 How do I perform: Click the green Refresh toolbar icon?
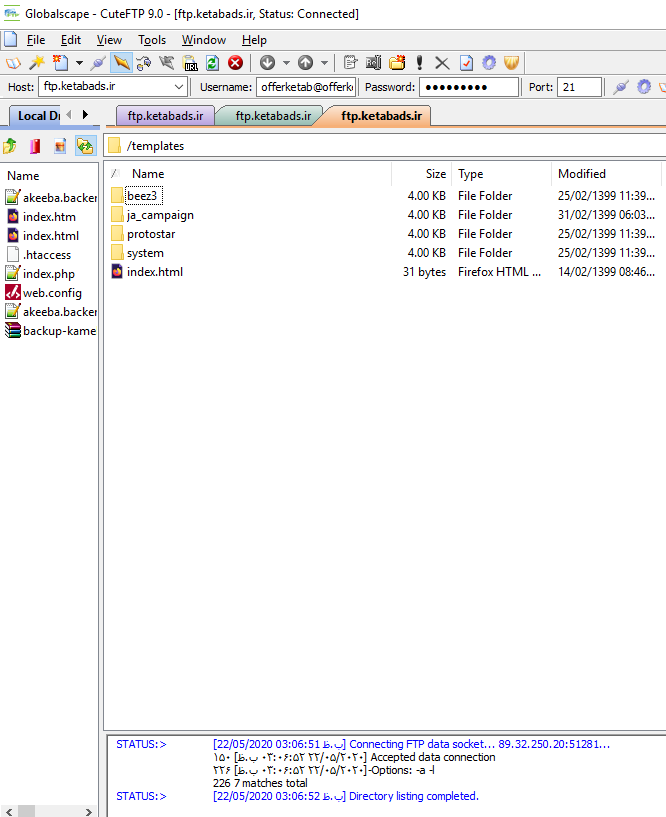pyautogui.click(x=212, y=63)
